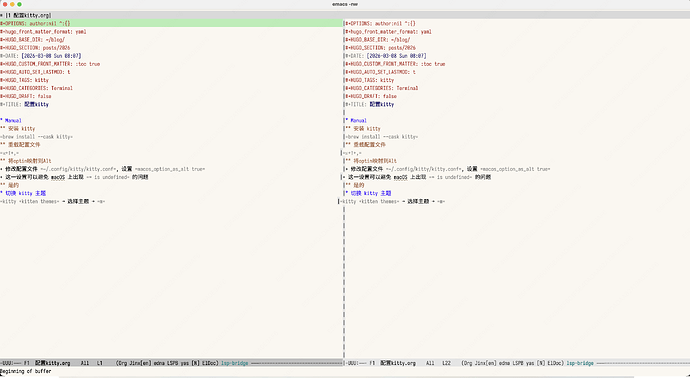Maximize the emacs terminal window
The width and height of the screenshot is (690, 378).
click(x=19, y=4)
